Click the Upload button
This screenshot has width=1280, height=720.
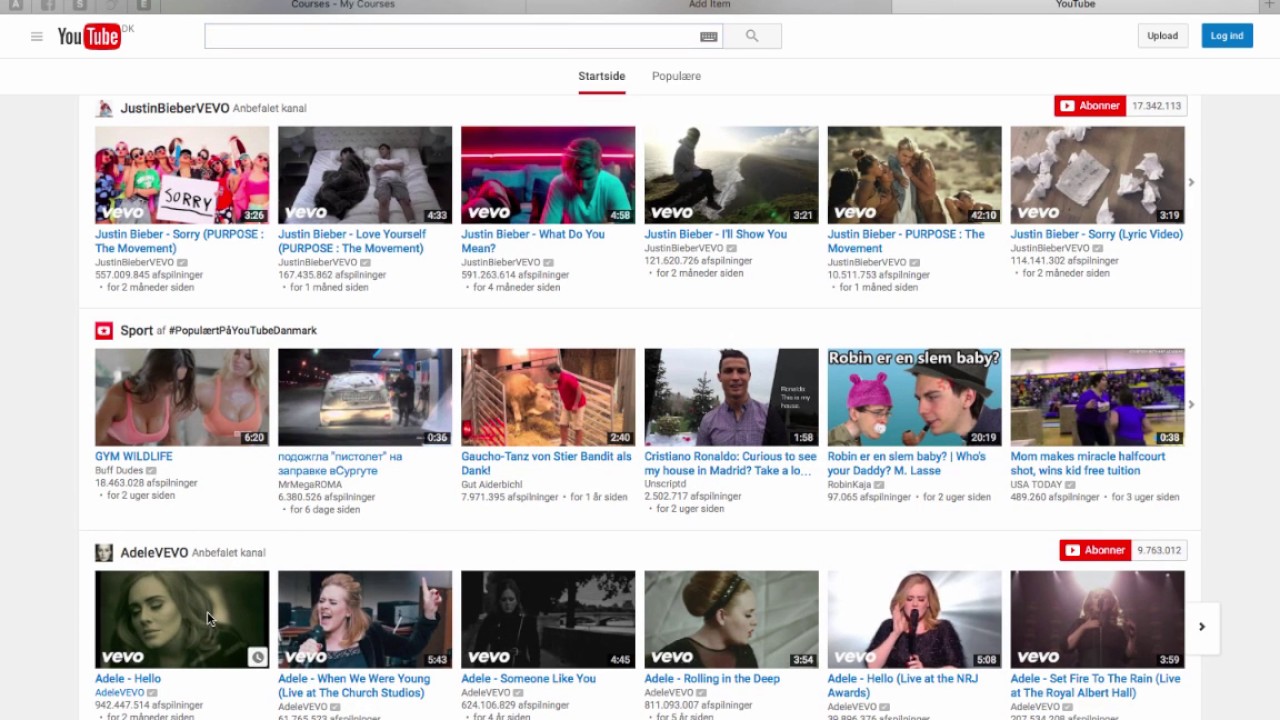pos(1163,36)
